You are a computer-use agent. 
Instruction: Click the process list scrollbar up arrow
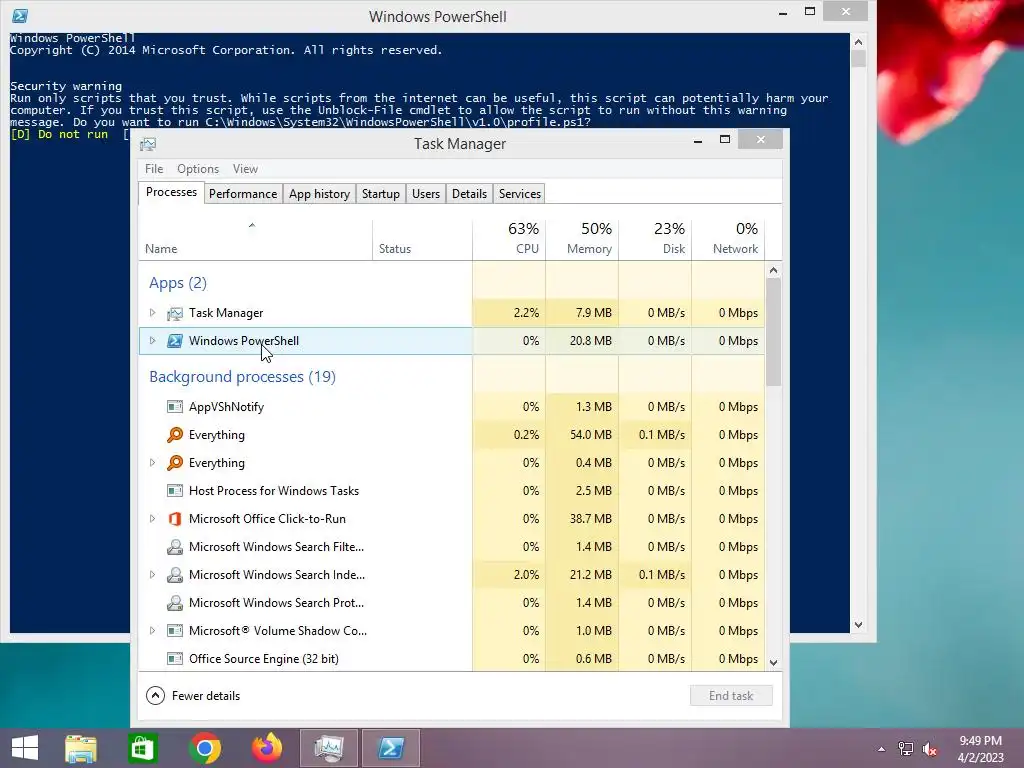coord(774,270)
